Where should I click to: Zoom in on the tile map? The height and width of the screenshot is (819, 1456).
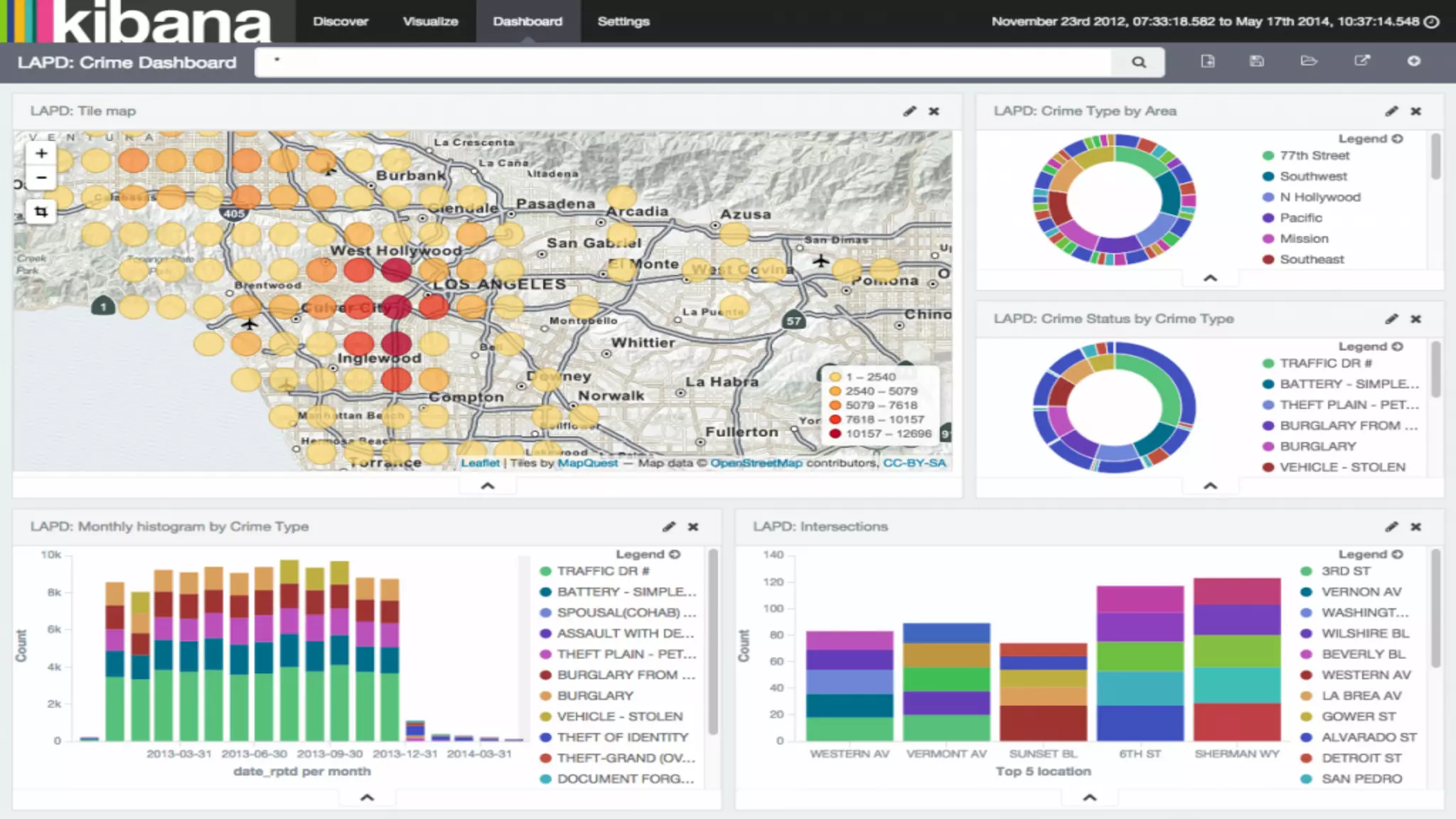coord(41,154)
